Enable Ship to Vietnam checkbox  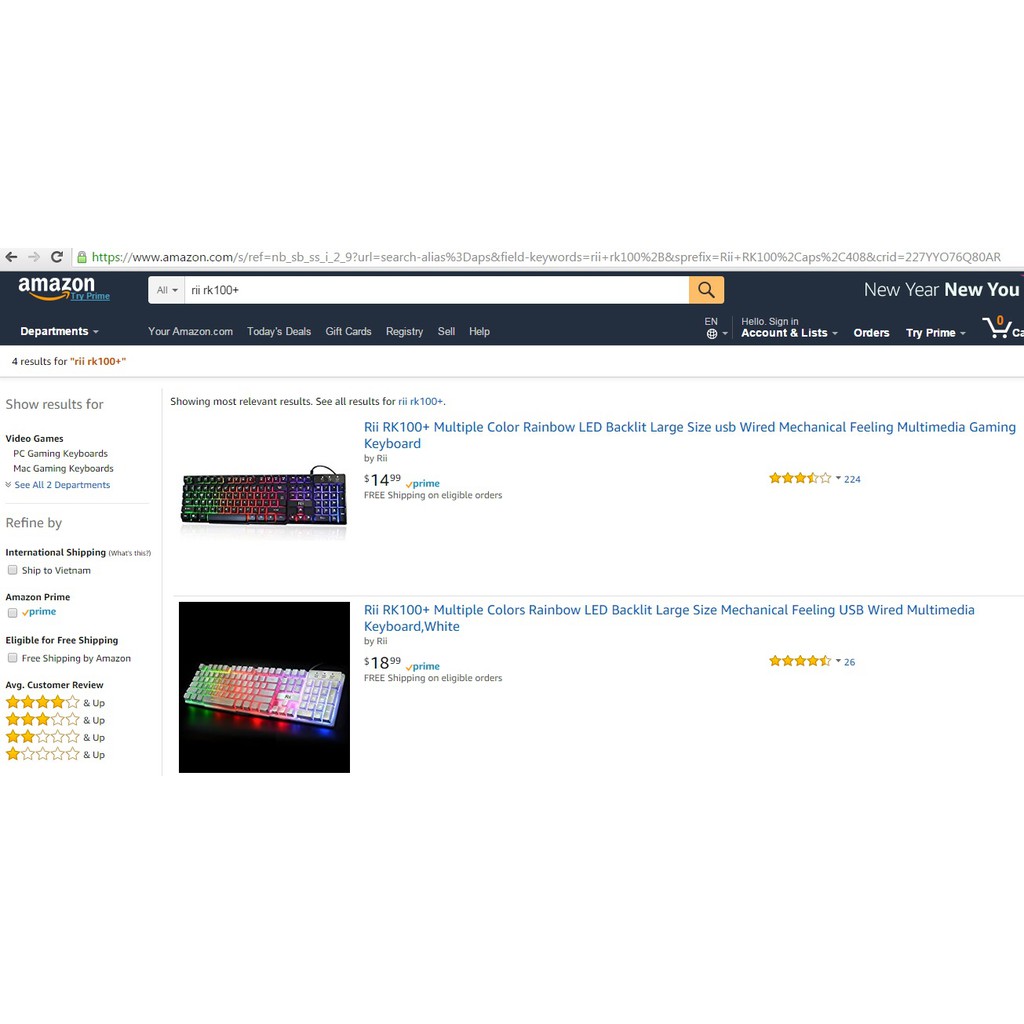click(x=12, y=570)
